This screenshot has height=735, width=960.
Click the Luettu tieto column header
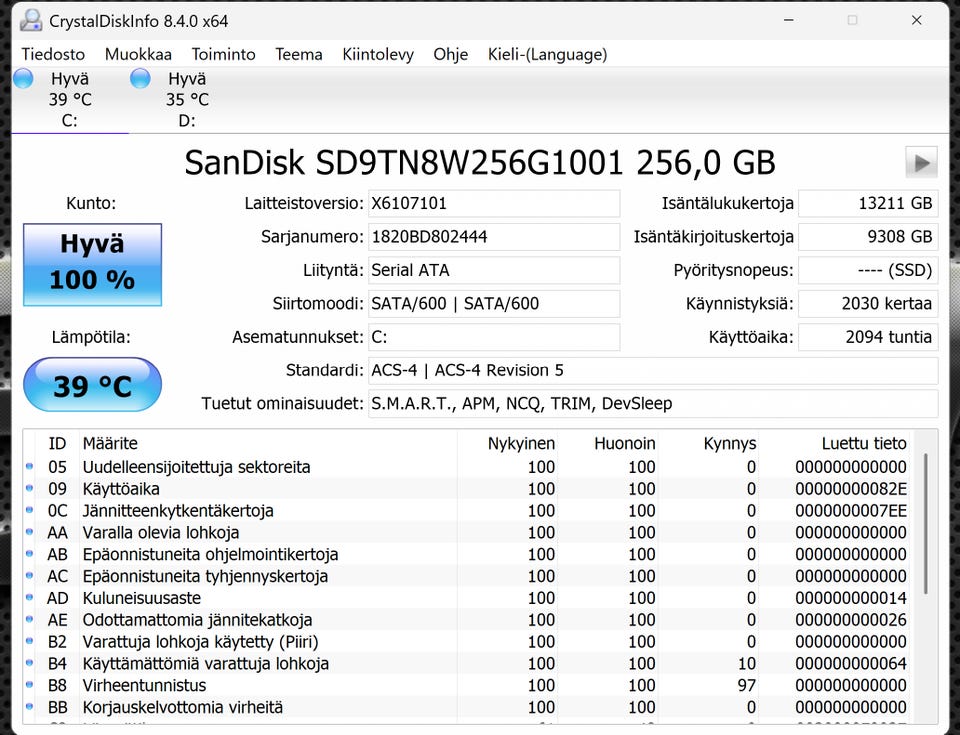pyautogui.click(x=864, y=443)
